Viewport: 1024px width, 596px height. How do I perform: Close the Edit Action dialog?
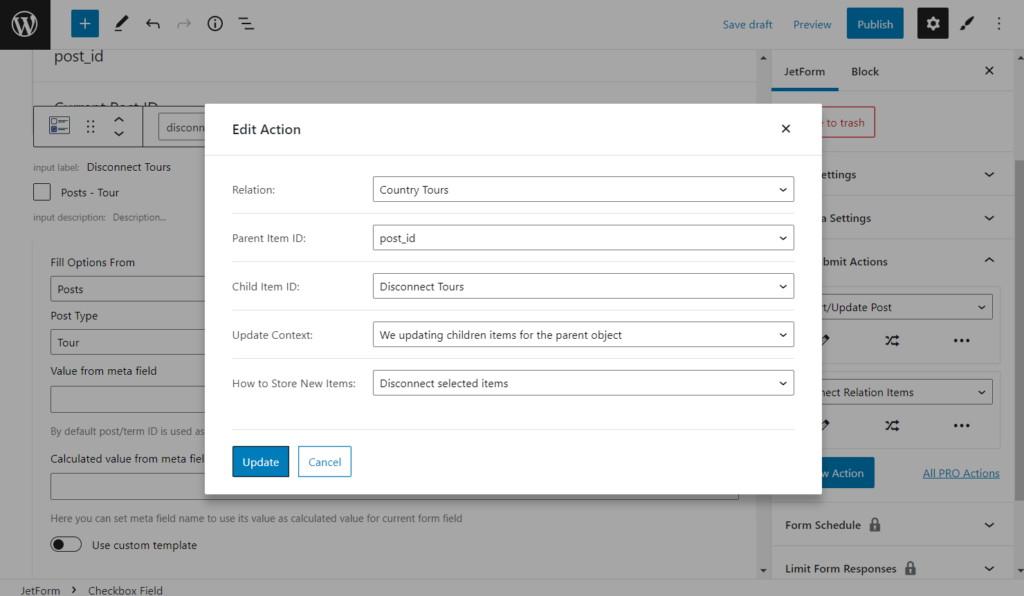786,129
